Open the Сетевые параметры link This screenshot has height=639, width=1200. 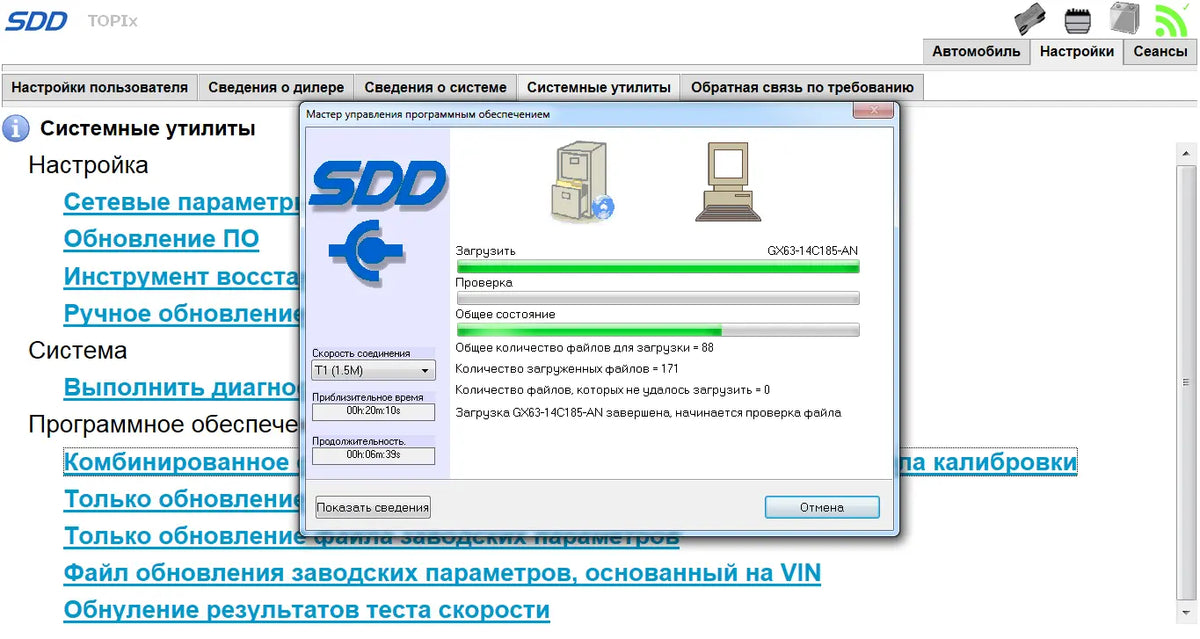pyautogui.click(x=182, y=203)
